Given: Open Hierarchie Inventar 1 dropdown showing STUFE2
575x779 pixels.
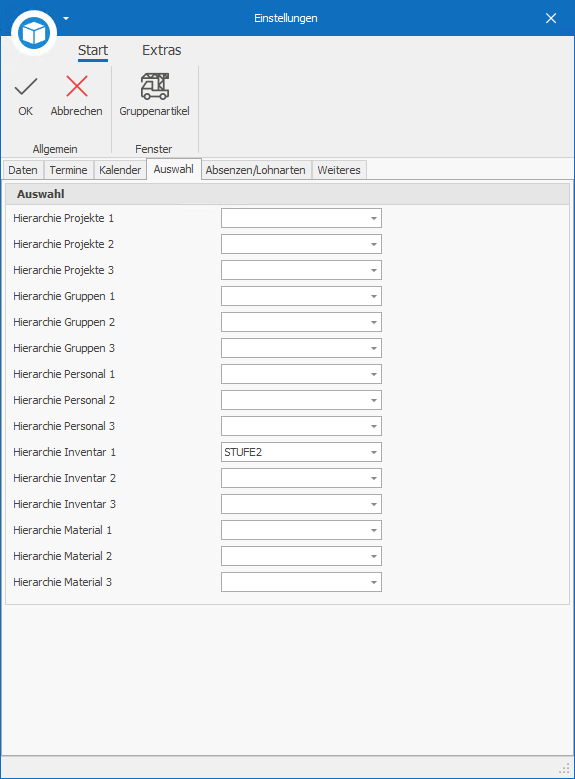Looking at the screenshot, I should coord(374,452).
